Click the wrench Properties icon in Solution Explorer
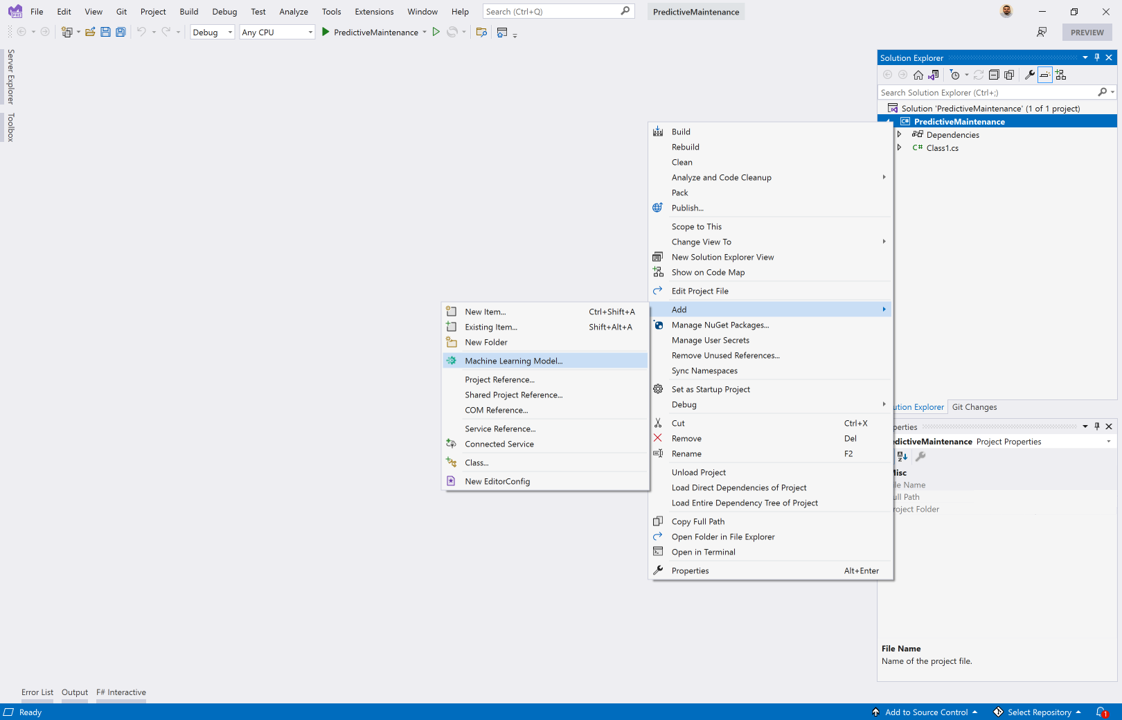Viewport: 1122px width, 720px height. point(1030,74)
